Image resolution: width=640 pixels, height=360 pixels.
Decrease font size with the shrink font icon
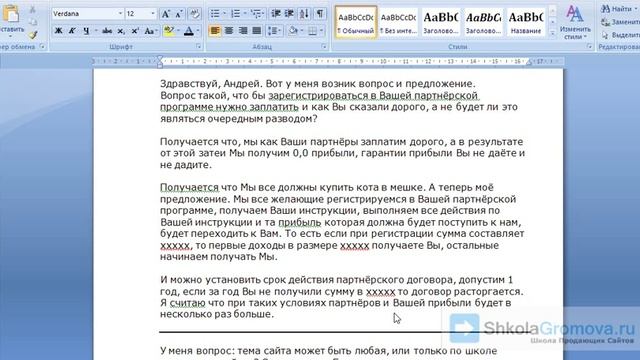pyautogui.click(x=179, y=14)
